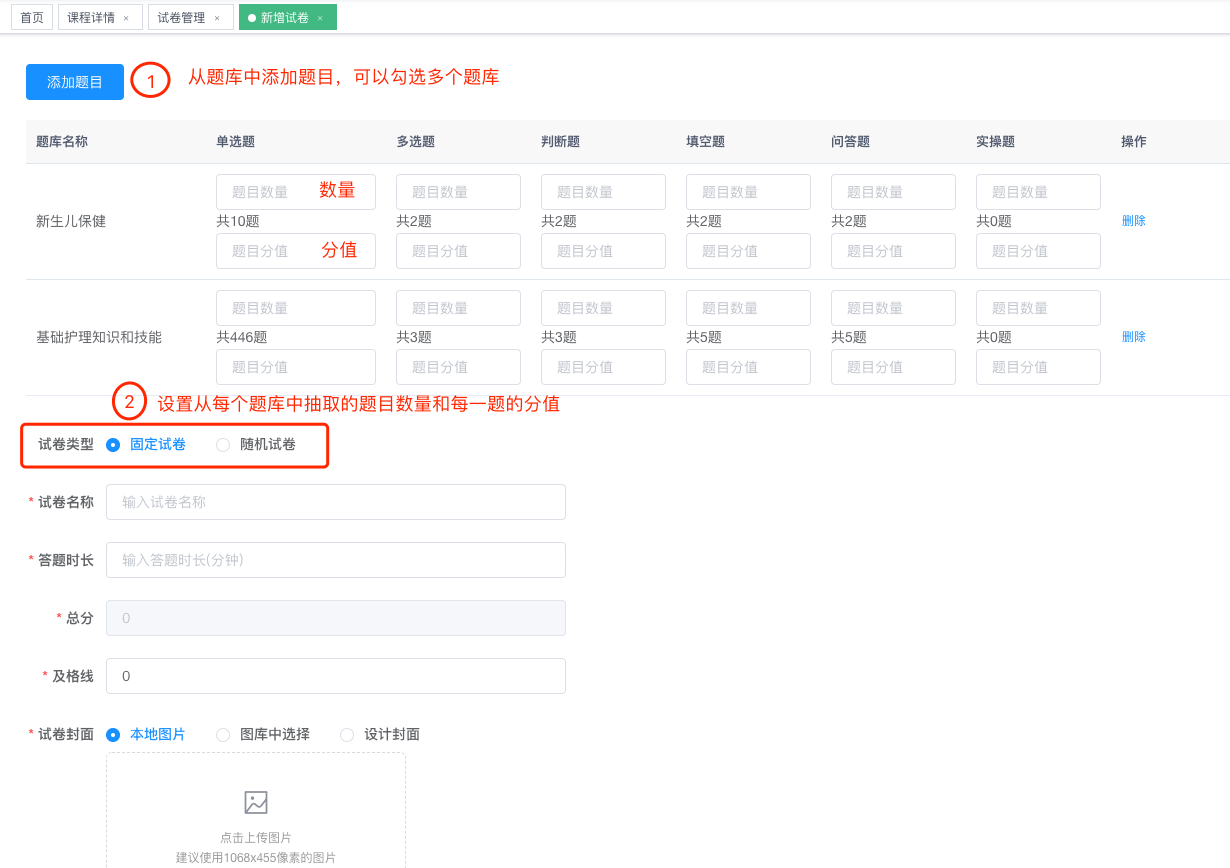The height and width of the screenshot is (868, 1230).
Task: Delete the 基础护理知识和技能 question bank row
Action: tap(1133, 337)
